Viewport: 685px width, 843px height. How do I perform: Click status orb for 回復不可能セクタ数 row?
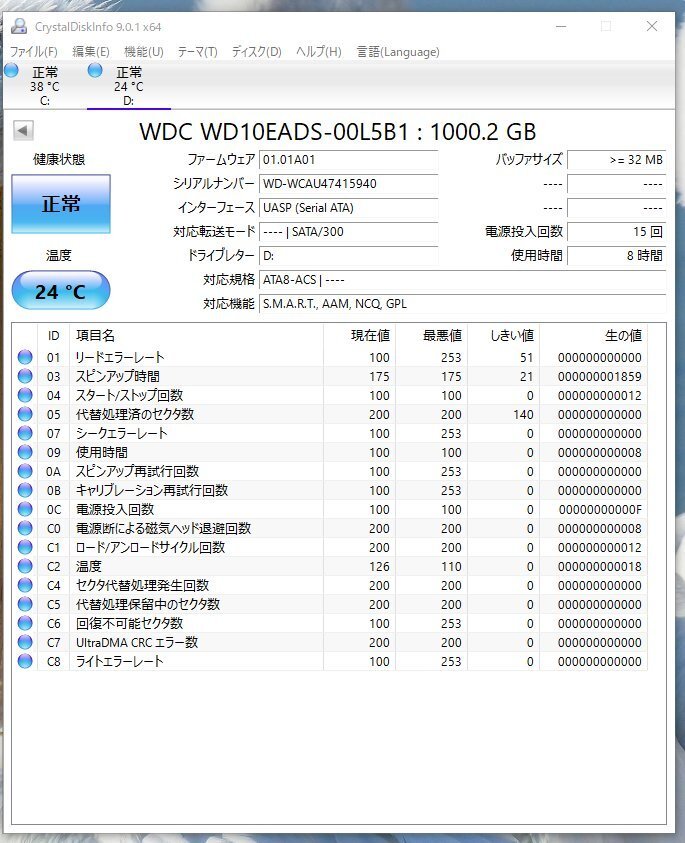coord(25,623)
